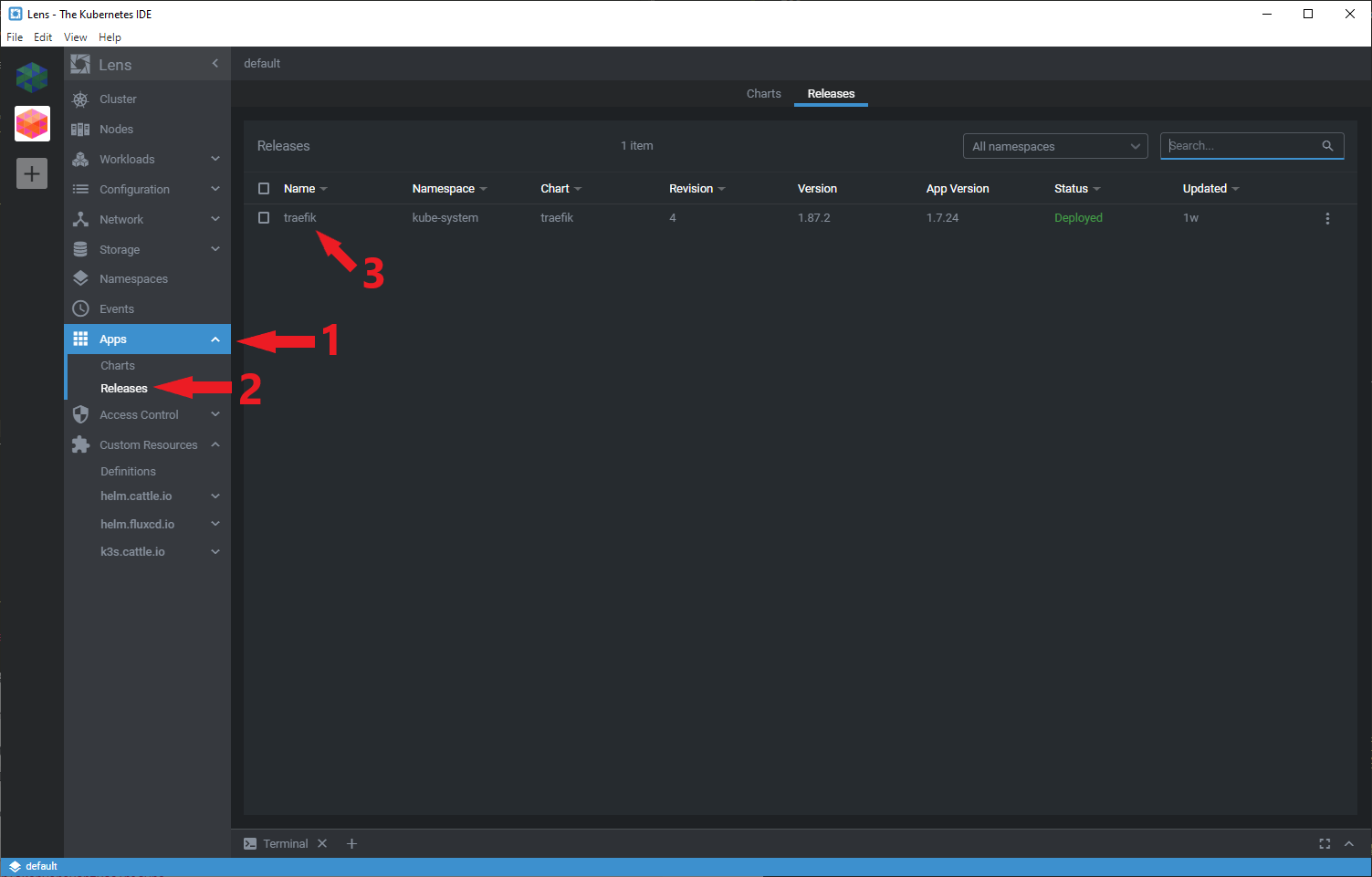Open the All namespaces dropdown
This screenshot has width=1372, height=877.
pyautogui.click(x=1055, y=146)
